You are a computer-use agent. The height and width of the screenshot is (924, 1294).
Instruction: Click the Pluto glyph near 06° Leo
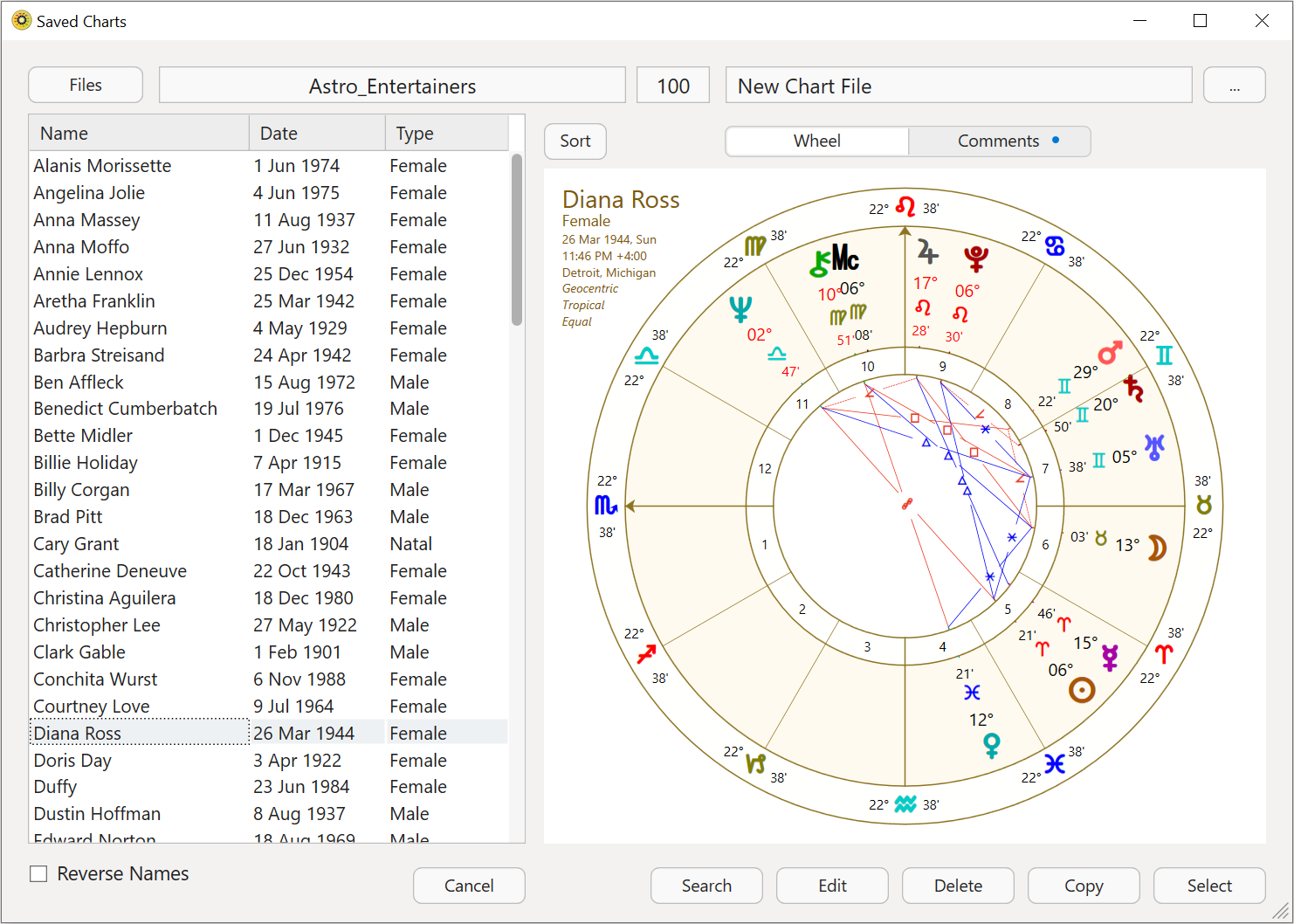[x=975, y=259]
